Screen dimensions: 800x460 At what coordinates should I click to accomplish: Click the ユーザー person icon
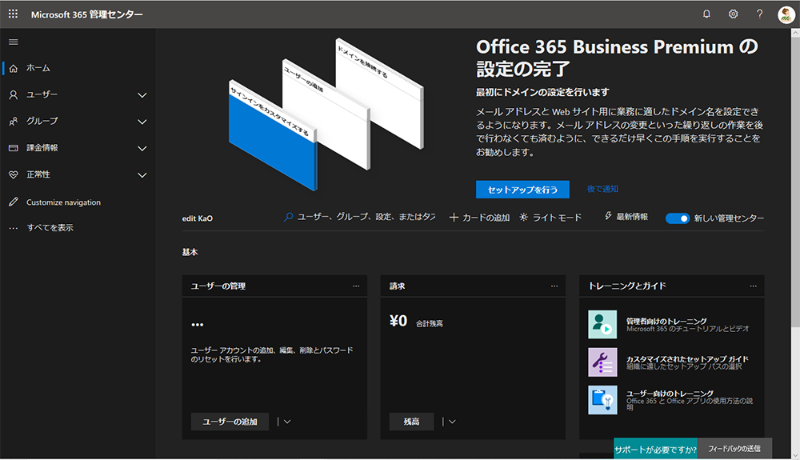[x=14, y=95]
